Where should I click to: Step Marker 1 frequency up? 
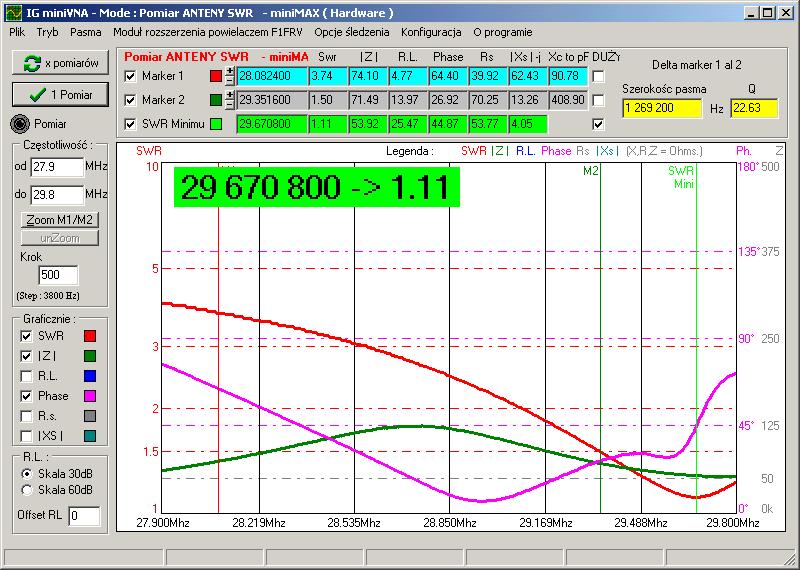[230, 71]
